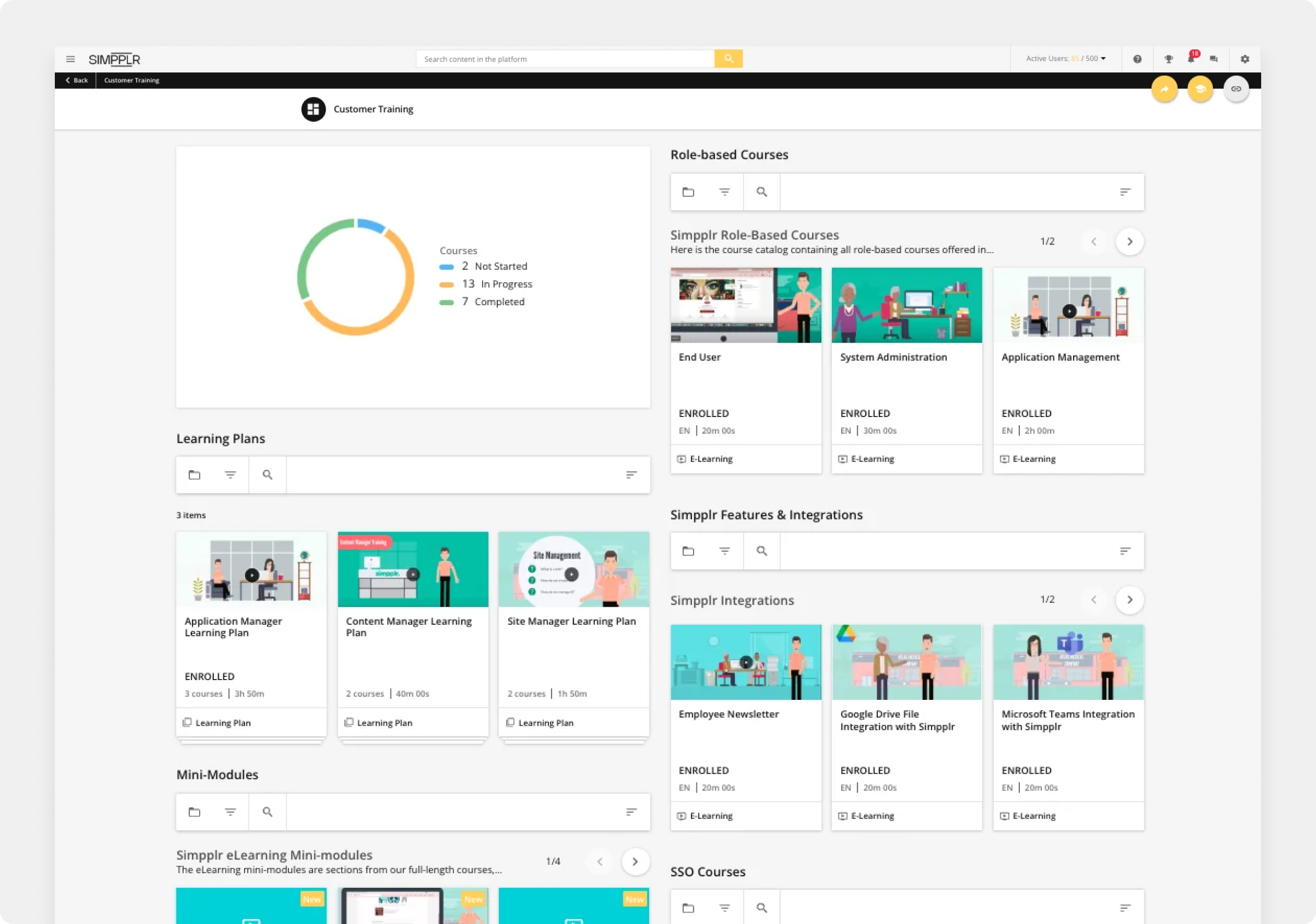This screenshot has width=1316, height=924.
Task: Go to previous page of Role-Based Courses
Action: [1093, 242]
